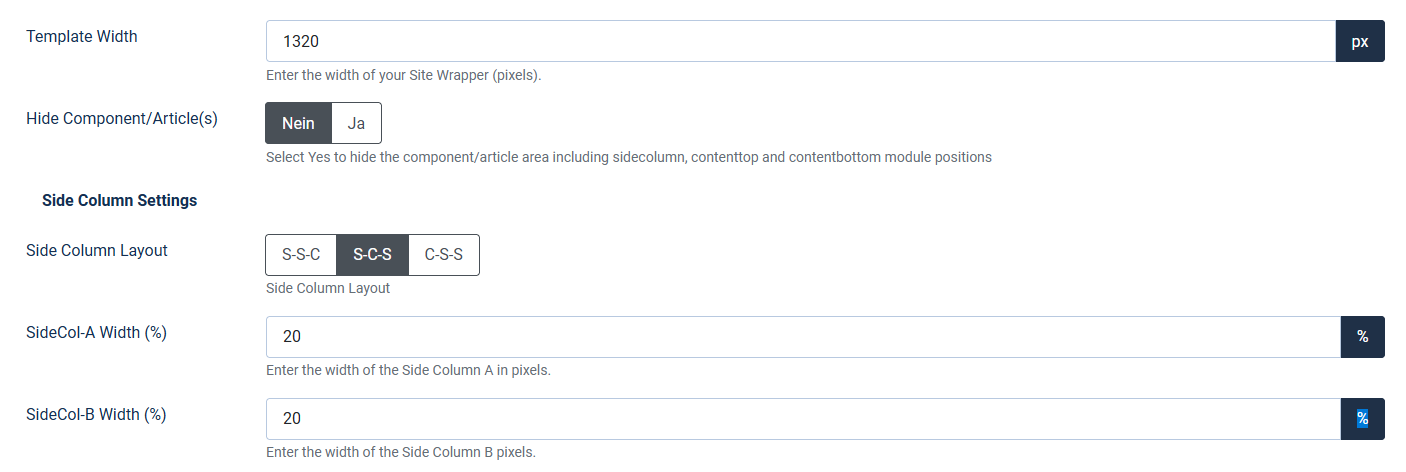Screen dimensions: 1406x472
Task: Click the Template Width input field
Action: tap(800, 41)
